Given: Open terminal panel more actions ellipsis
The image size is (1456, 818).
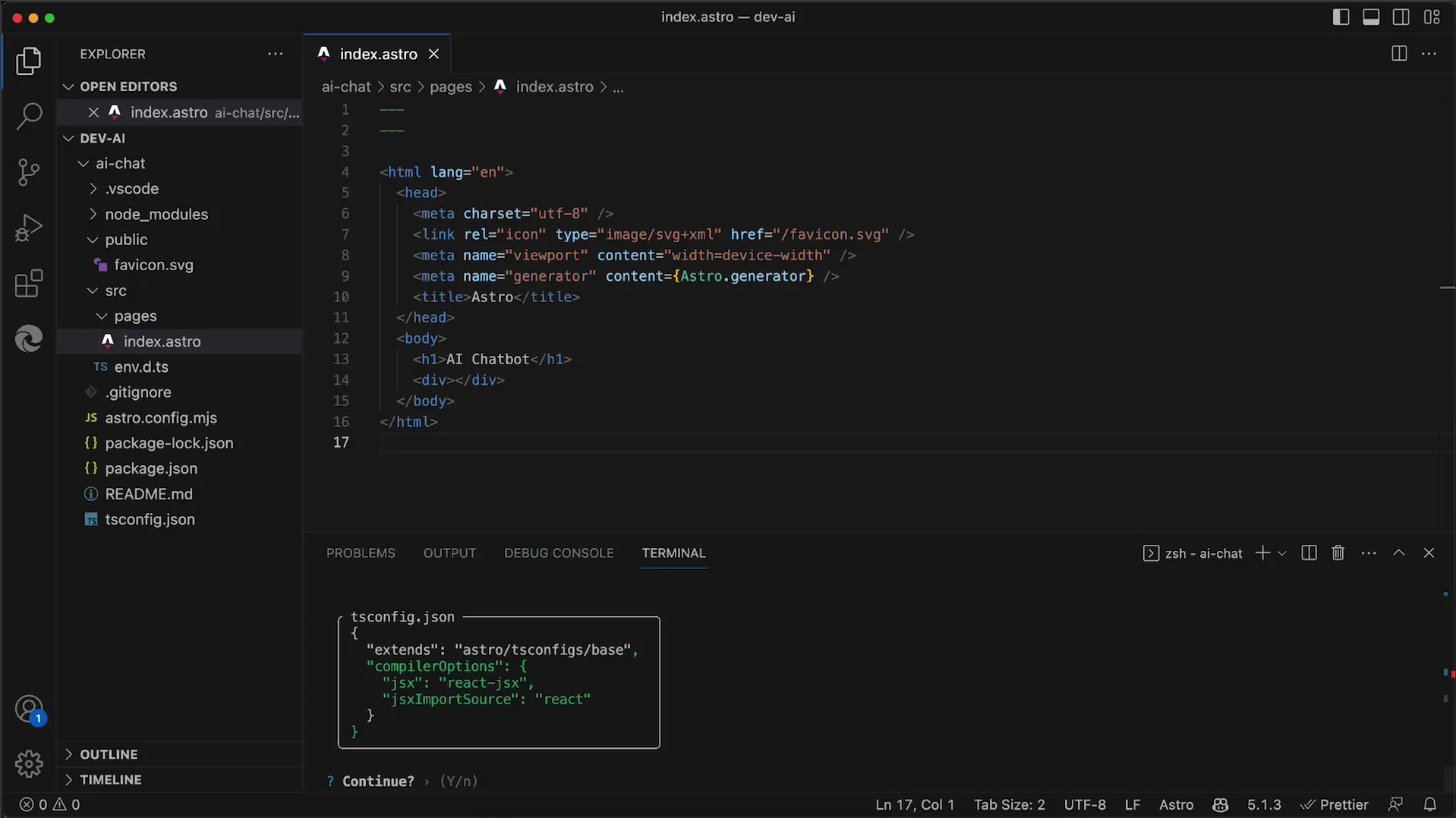Looking at the screenshot, I should coord(1369,553).
